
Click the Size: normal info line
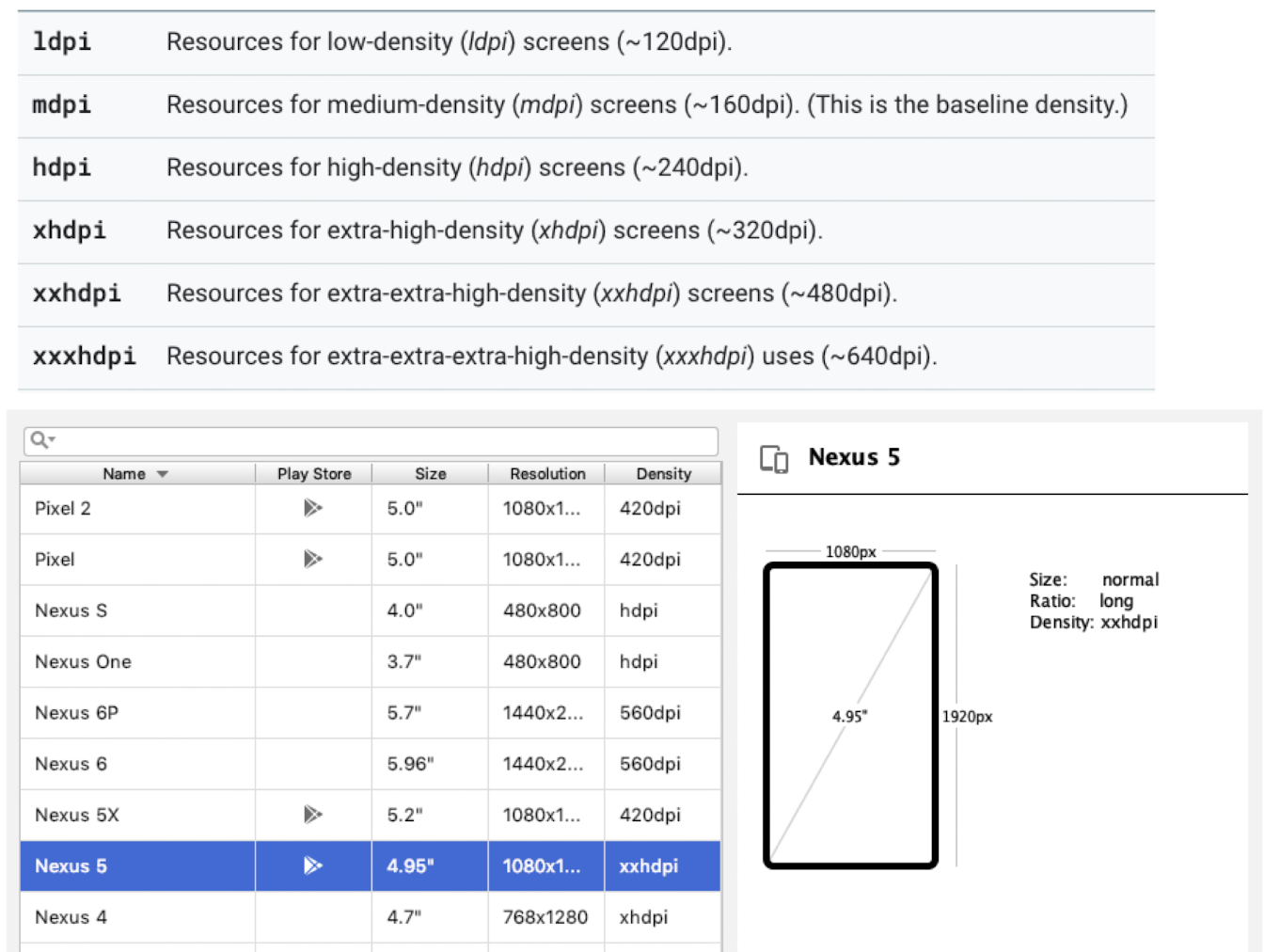point(1094,579)
